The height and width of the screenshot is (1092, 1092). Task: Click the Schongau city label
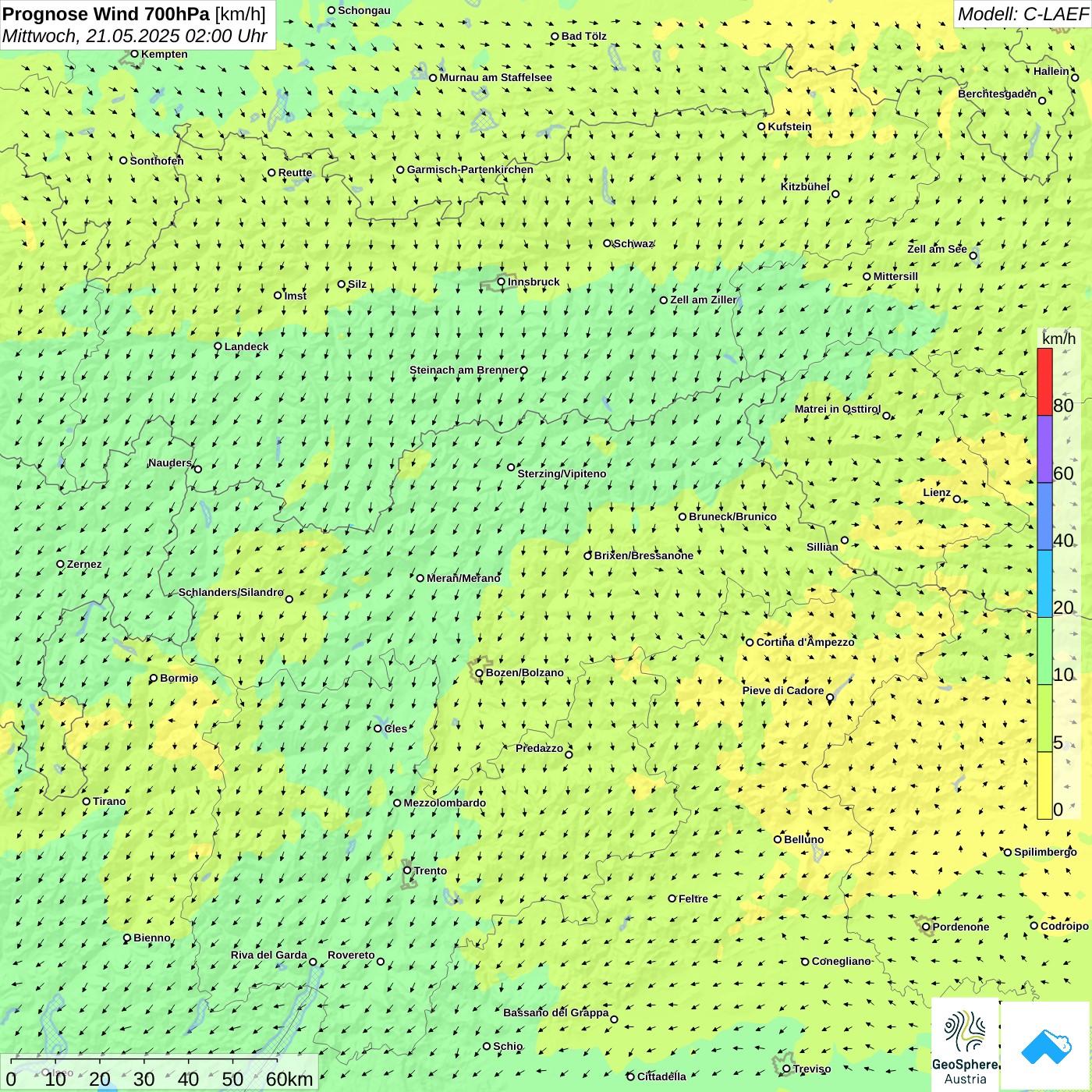click(x=363, y=10)
